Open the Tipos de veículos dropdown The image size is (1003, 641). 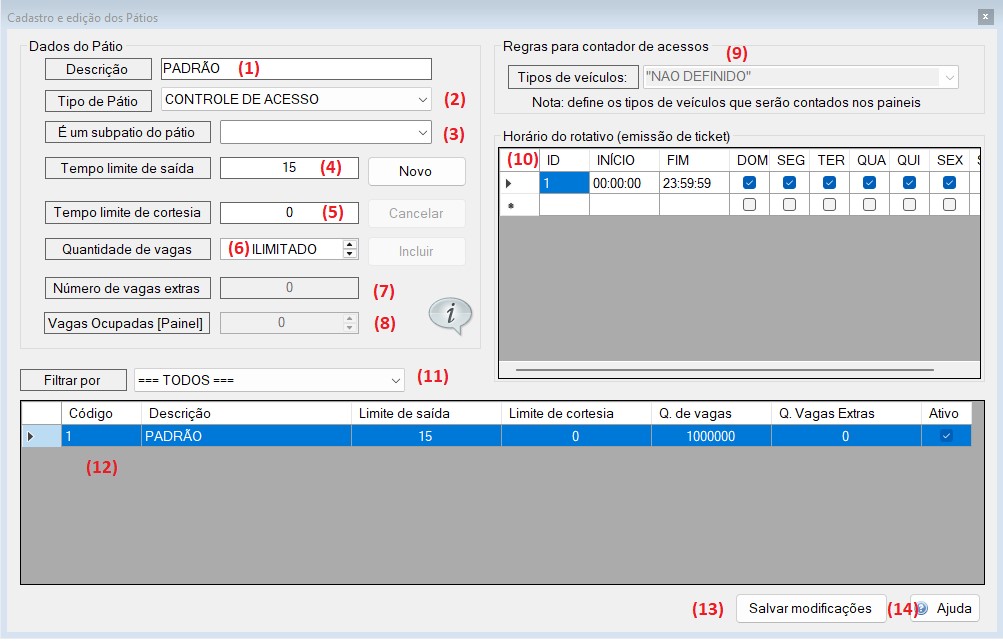coord(950,77)
